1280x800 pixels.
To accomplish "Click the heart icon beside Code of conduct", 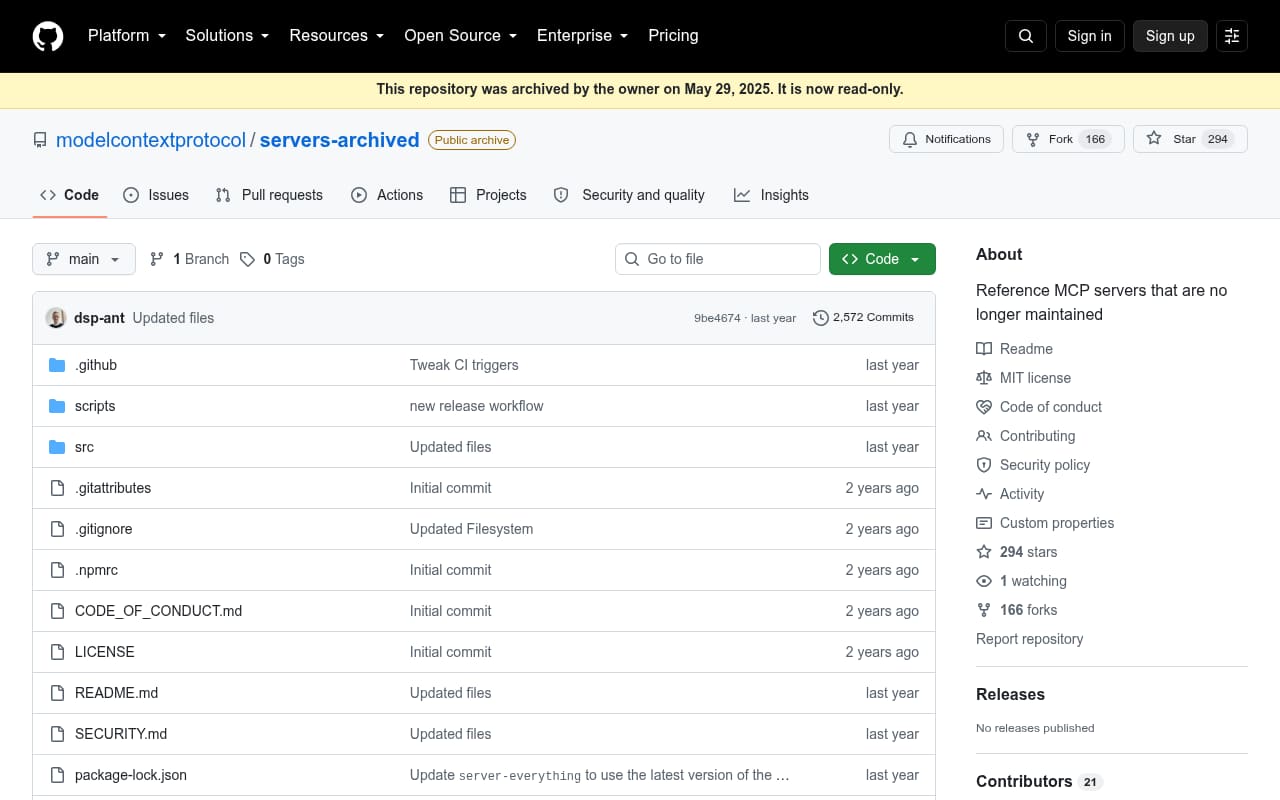I will coord(984,407).
